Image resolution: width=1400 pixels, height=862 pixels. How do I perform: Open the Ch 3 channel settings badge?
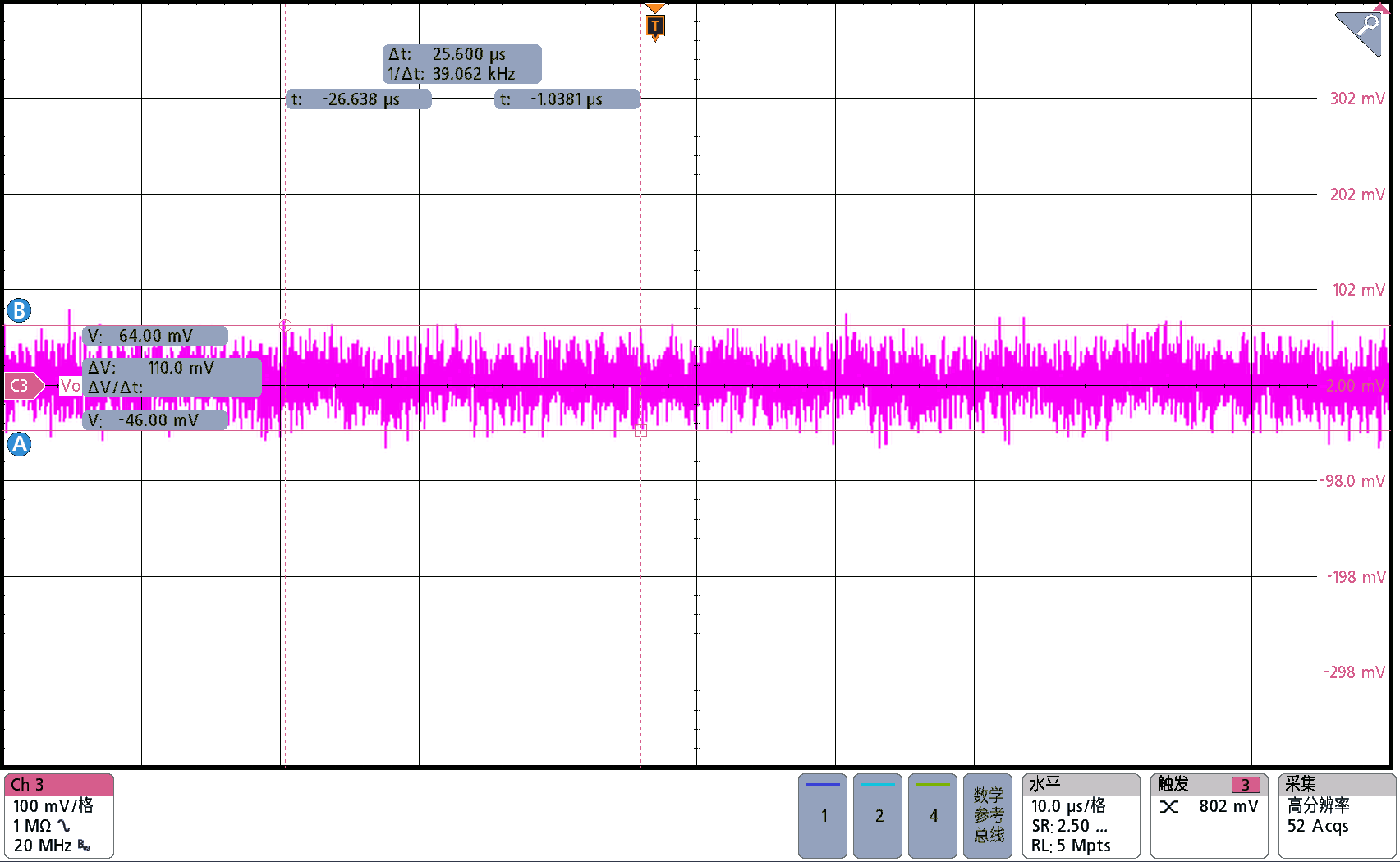59,816
